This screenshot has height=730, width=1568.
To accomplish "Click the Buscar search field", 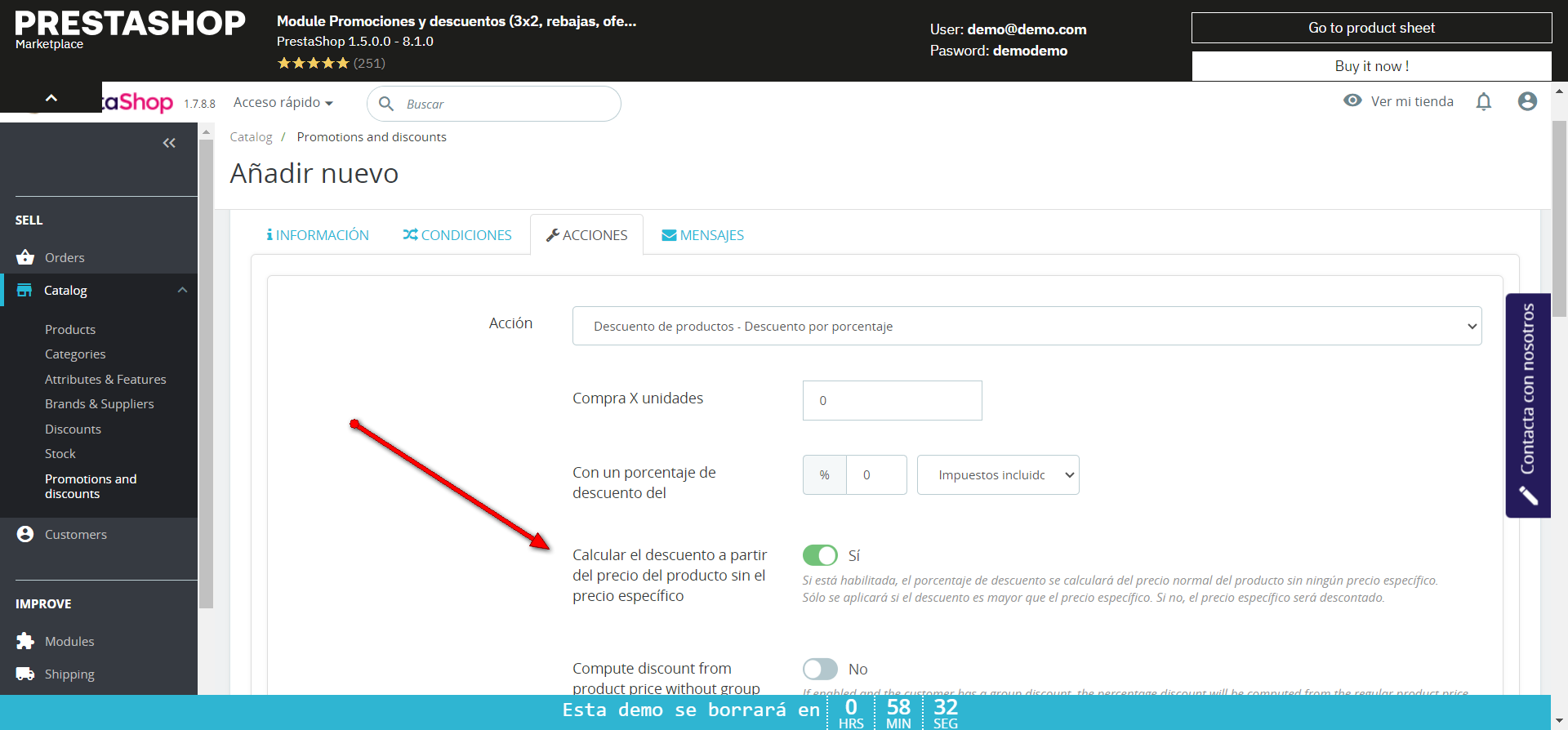I will 494,104.
